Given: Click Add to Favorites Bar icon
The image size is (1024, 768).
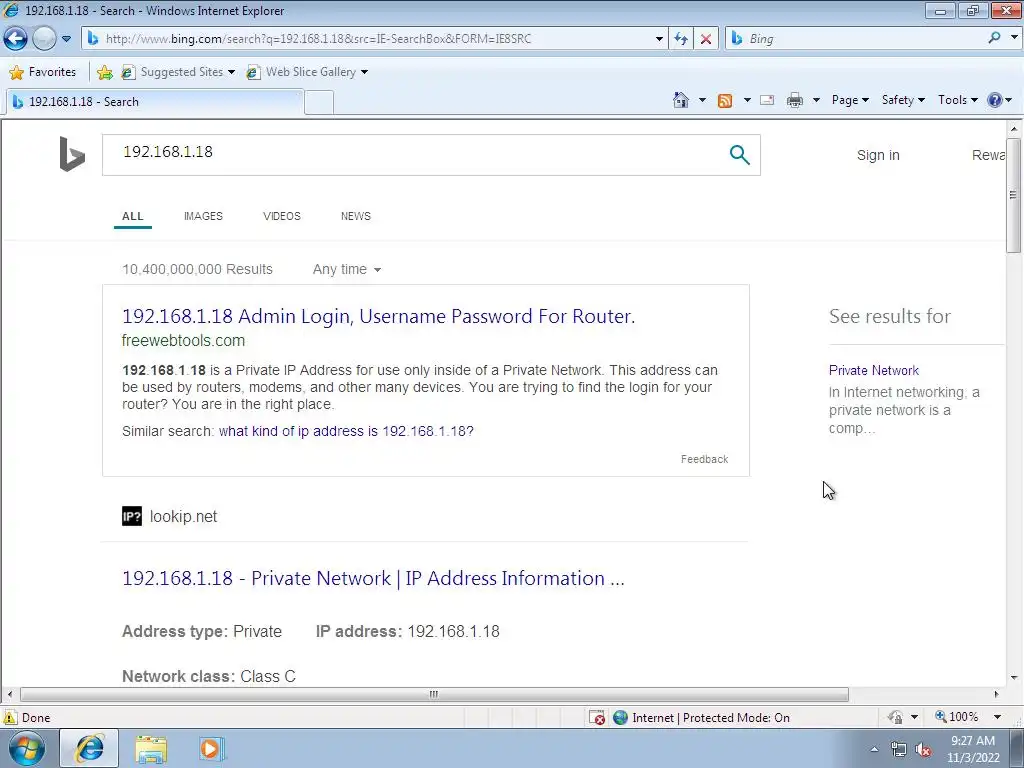Looking at the screenshot, I should click(x=104, y=72).
